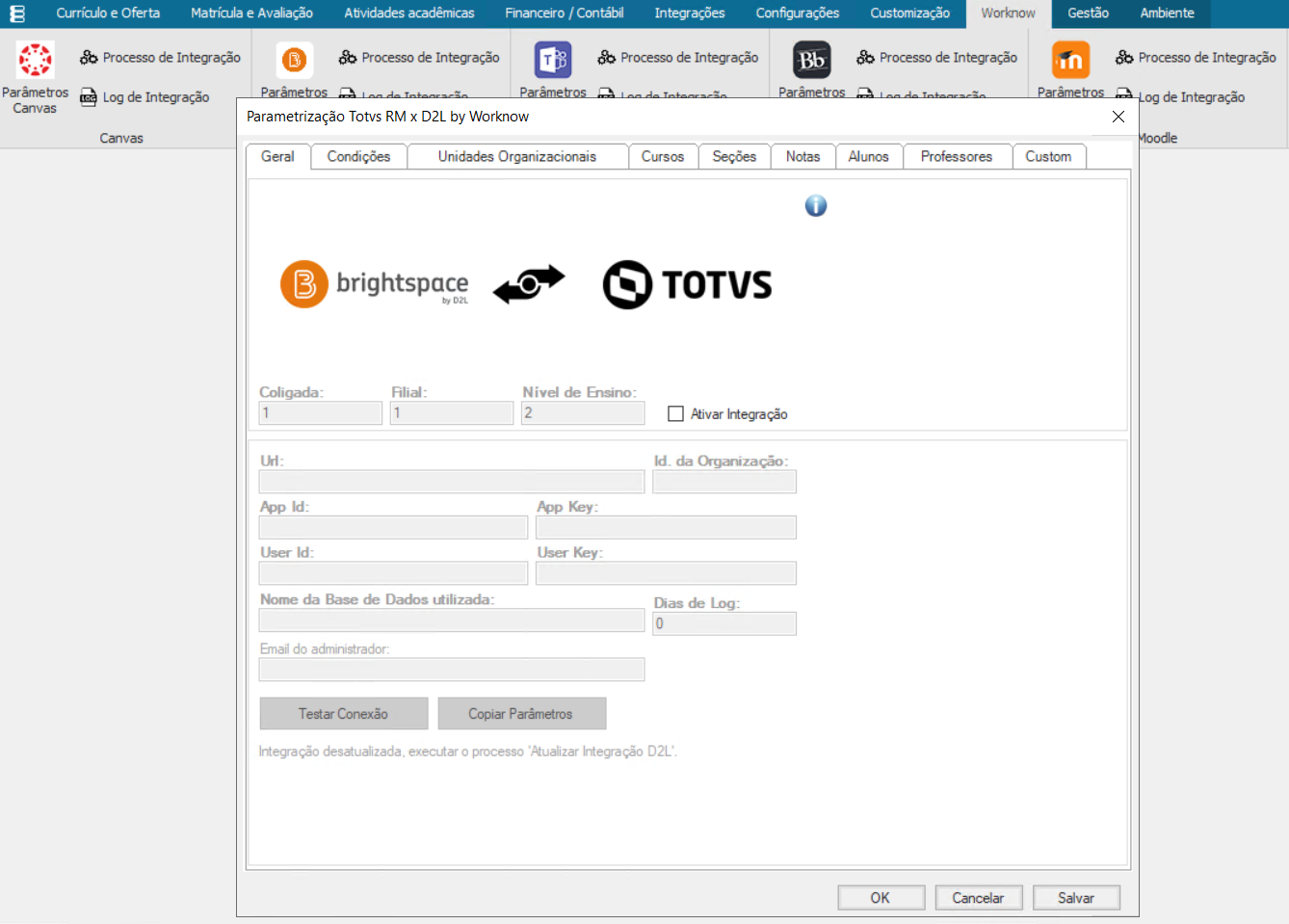
Task: Click the Parâmetros Canvas icon
Action: pyautogui.click(x=36, y=60)
